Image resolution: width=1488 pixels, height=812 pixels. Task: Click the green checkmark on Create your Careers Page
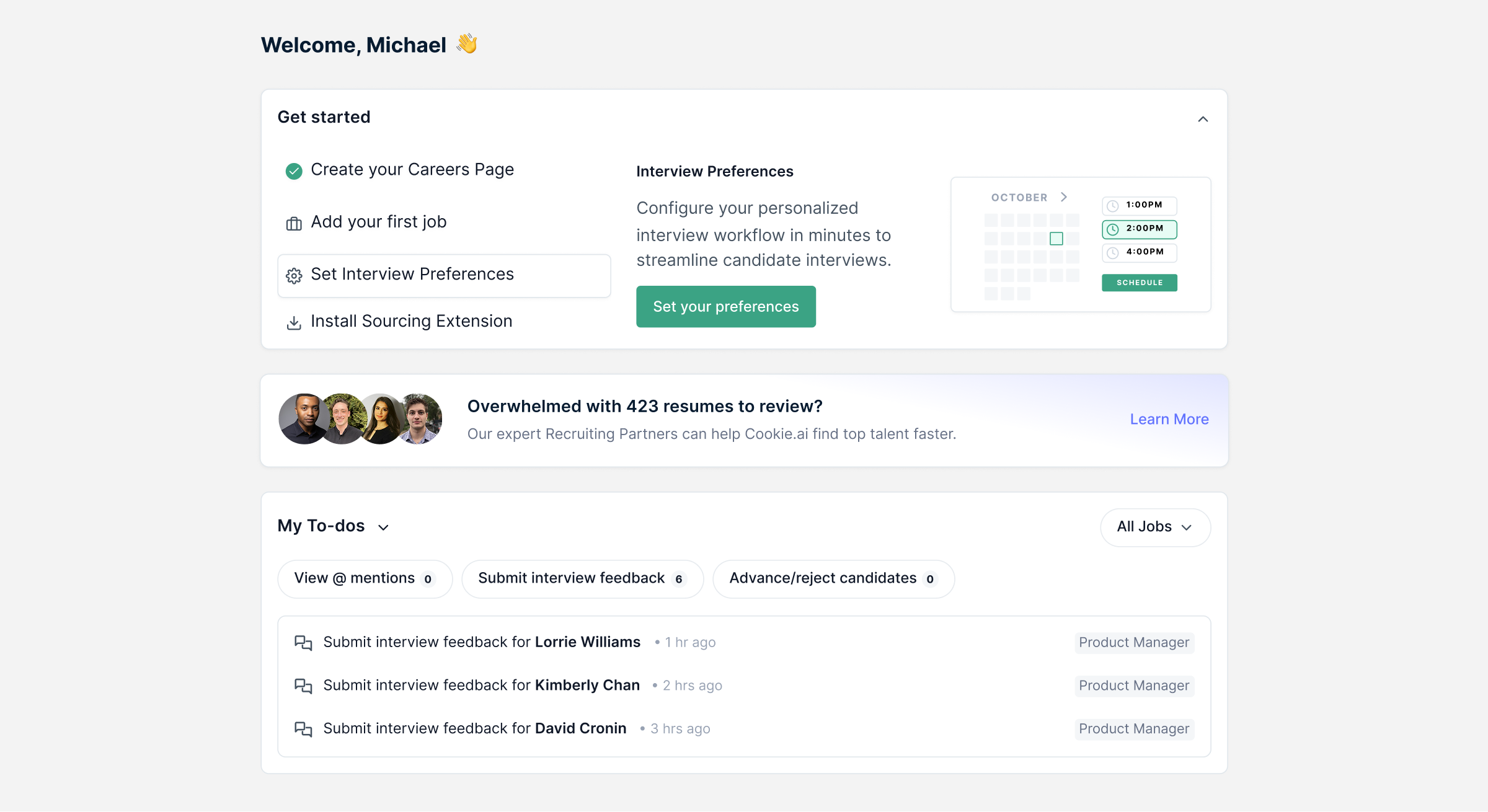tap(294, 171)
